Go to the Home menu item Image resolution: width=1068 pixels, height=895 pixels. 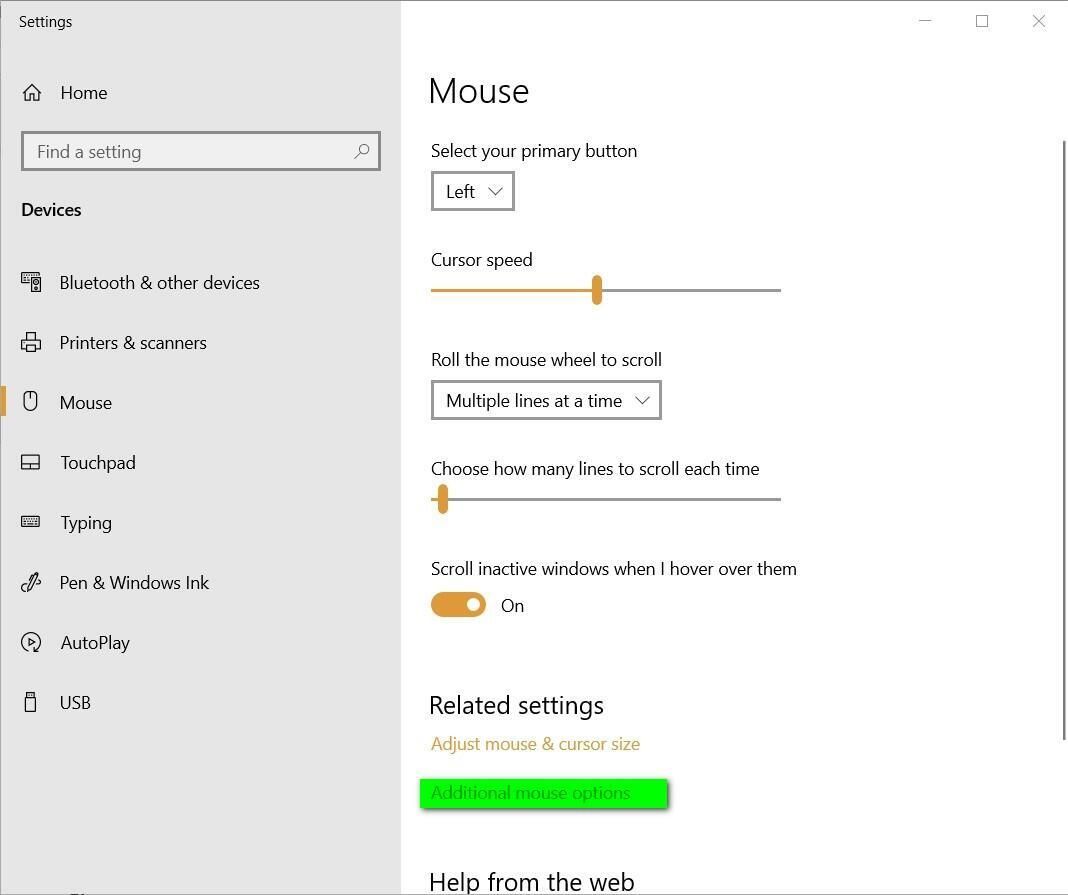[x=83, y=92]
